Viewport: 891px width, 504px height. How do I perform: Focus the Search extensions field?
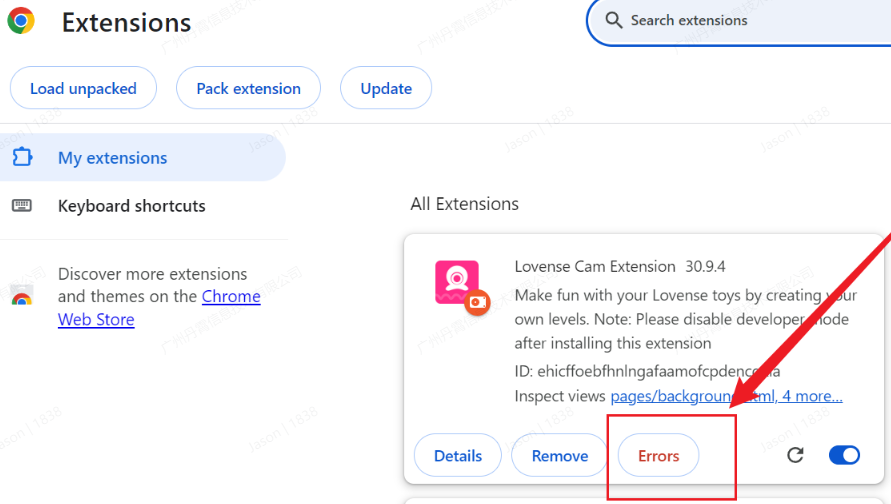pos(739,21)
